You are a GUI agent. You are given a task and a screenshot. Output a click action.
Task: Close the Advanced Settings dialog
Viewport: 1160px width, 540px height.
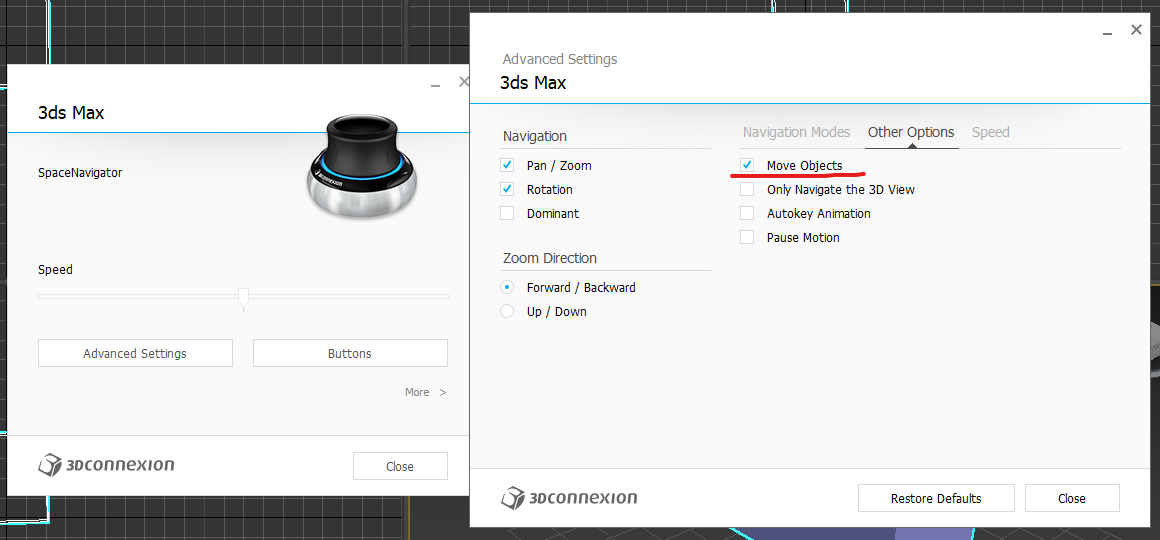pyautogui.click(x=1071, y=498)
